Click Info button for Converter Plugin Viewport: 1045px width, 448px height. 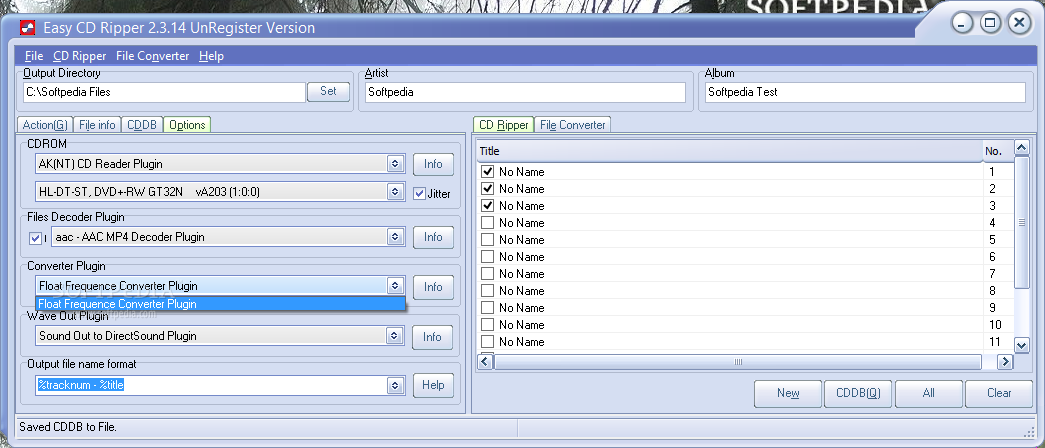[433, 287]
